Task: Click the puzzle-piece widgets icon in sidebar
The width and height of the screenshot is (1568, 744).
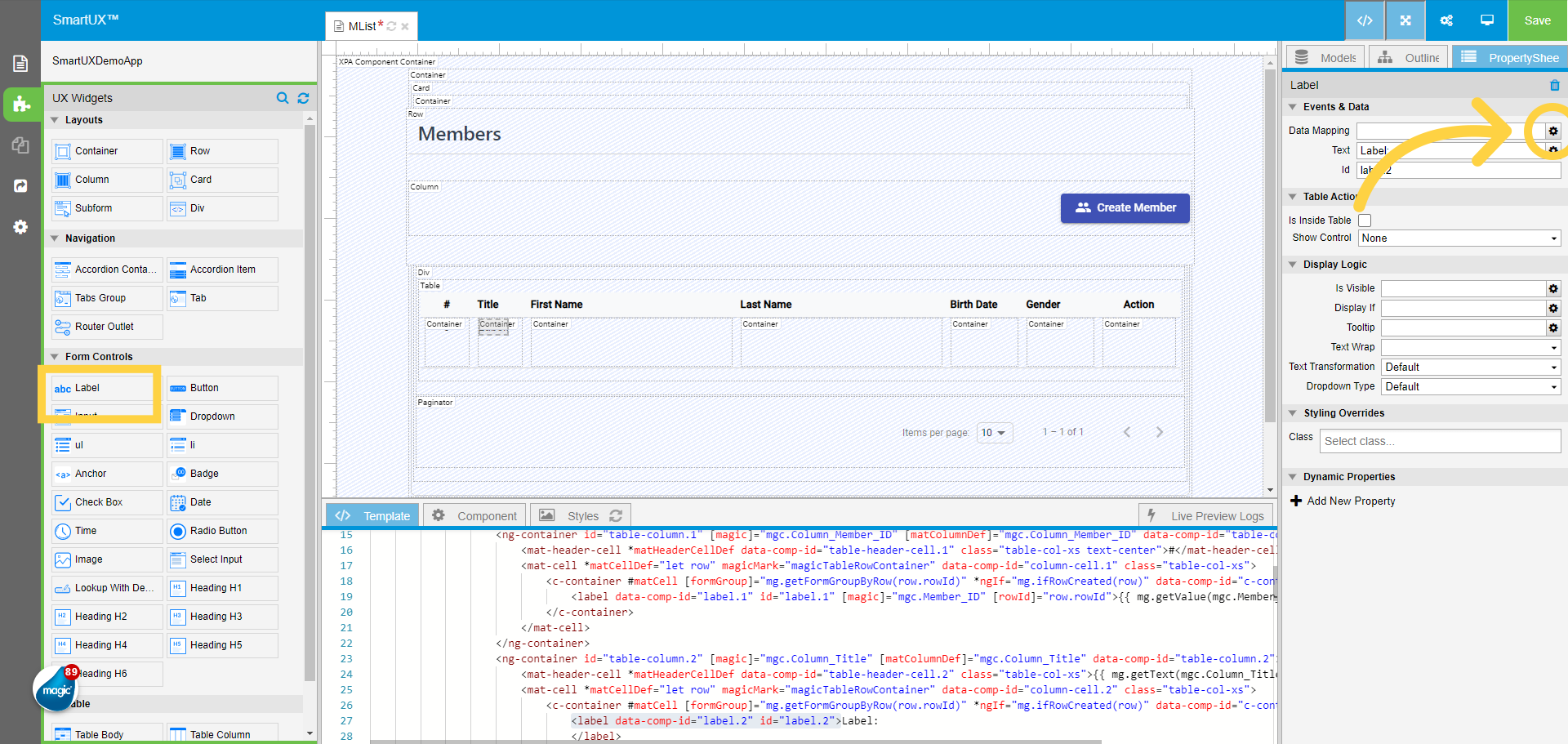Action: (x=21, y=105)
